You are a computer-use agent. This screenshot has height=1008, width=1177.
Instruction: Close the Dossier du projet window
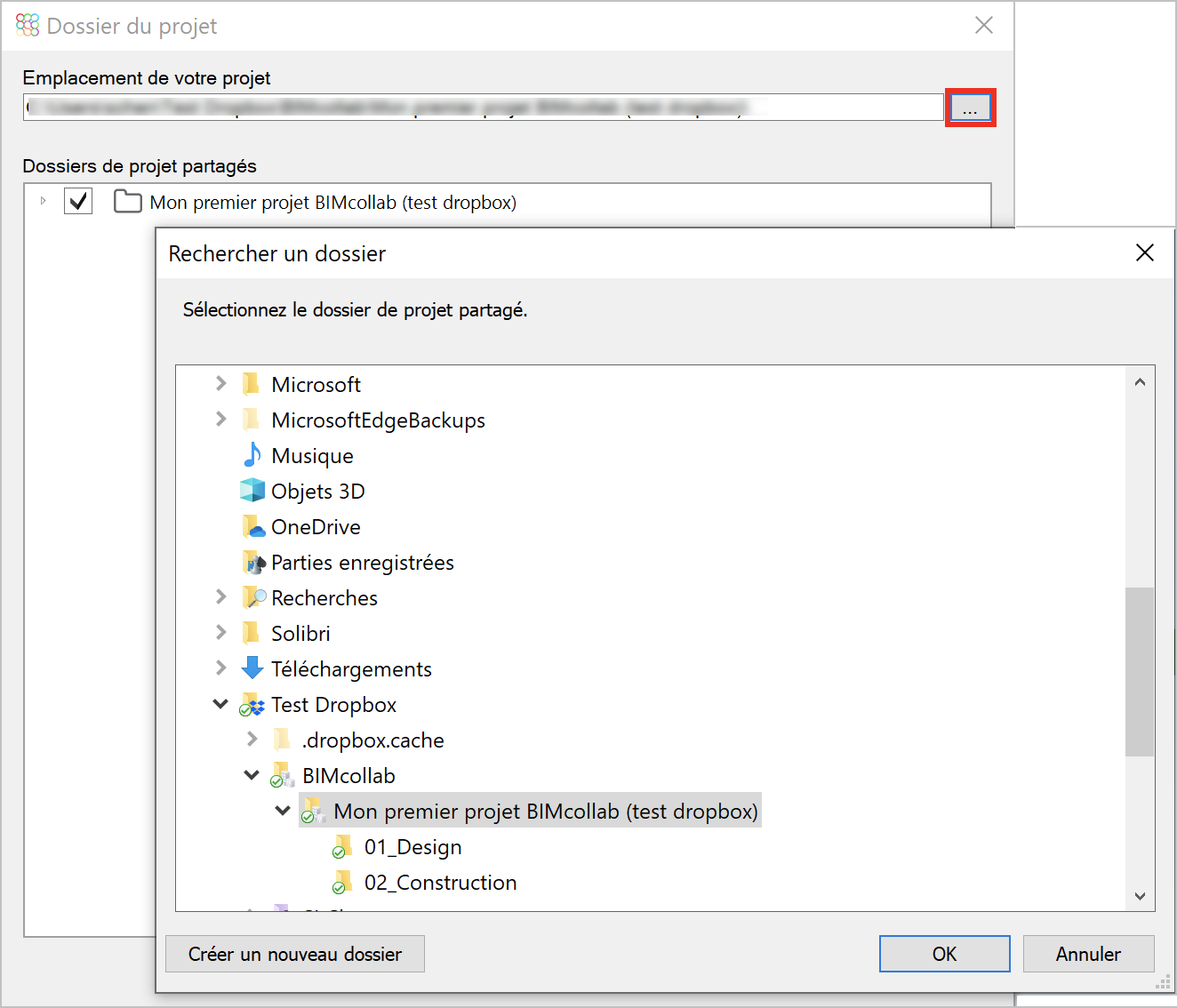click(x=984, y=25)
